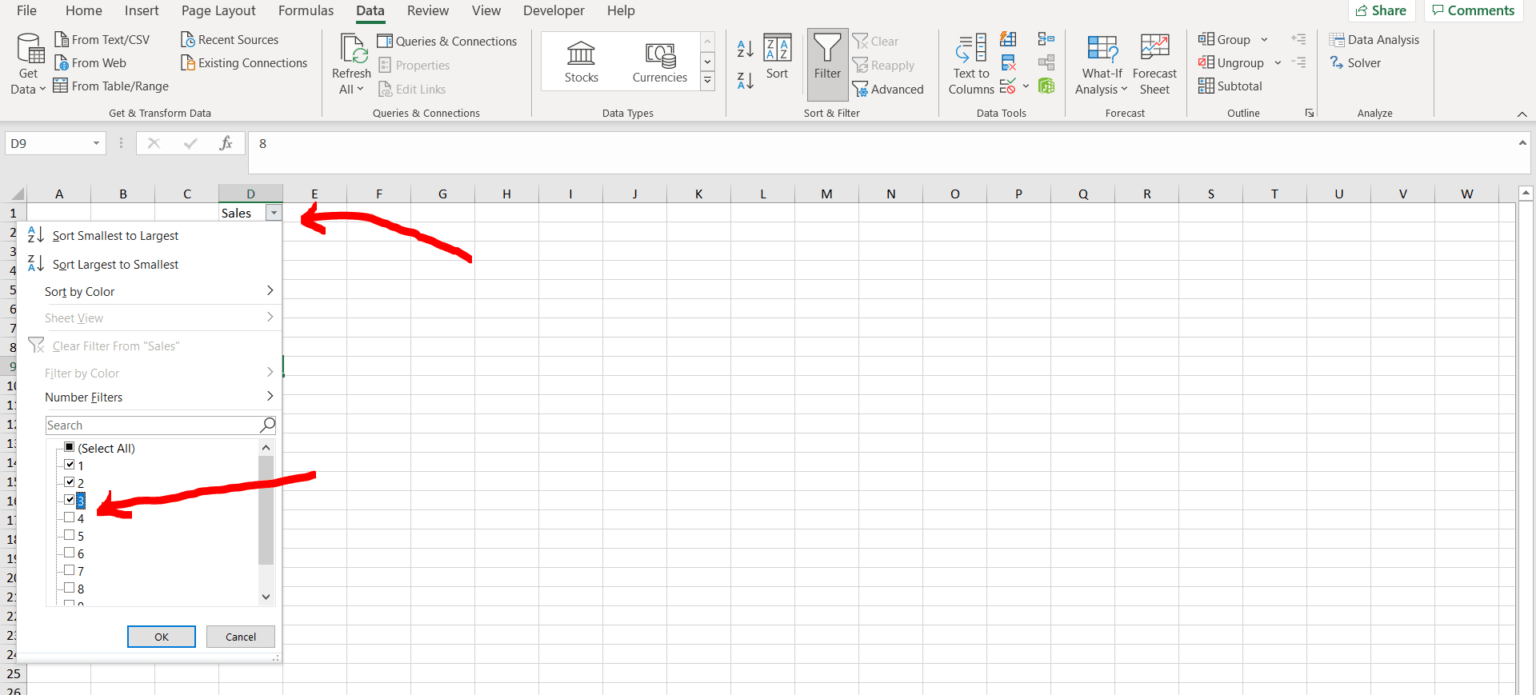This screenshot has height=695, width=1536.
Task: Open the Advanced filter tool
Action: 889,88
